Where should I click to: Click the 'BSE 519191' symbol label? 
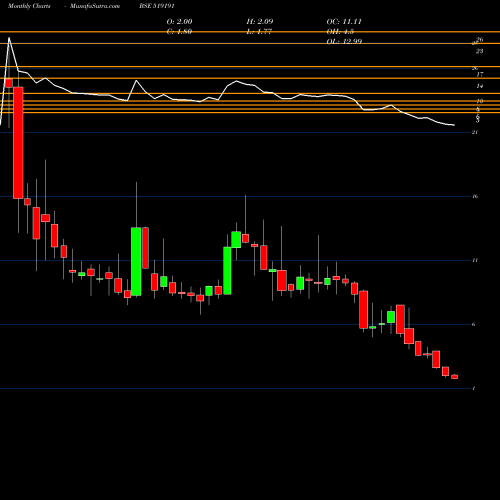(x=157, y=6)
